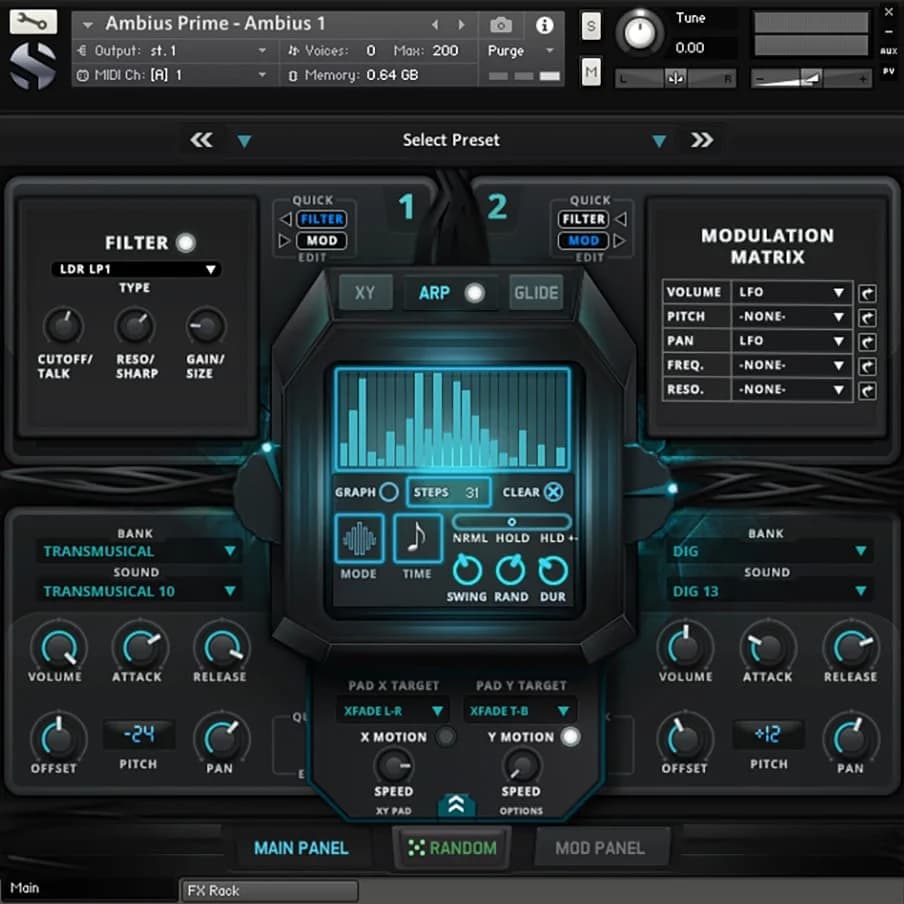
Task: Go to the previous preset with double-left arrows
Action: pos(202,140)
